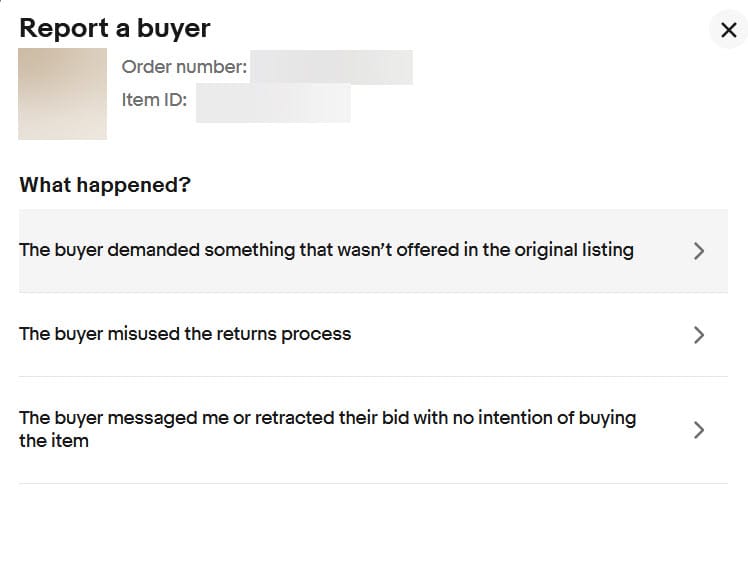Click the "What happened?" heading
Image resolution: width=748 pixels, height=578 pixels.
(x=105, y=185)
